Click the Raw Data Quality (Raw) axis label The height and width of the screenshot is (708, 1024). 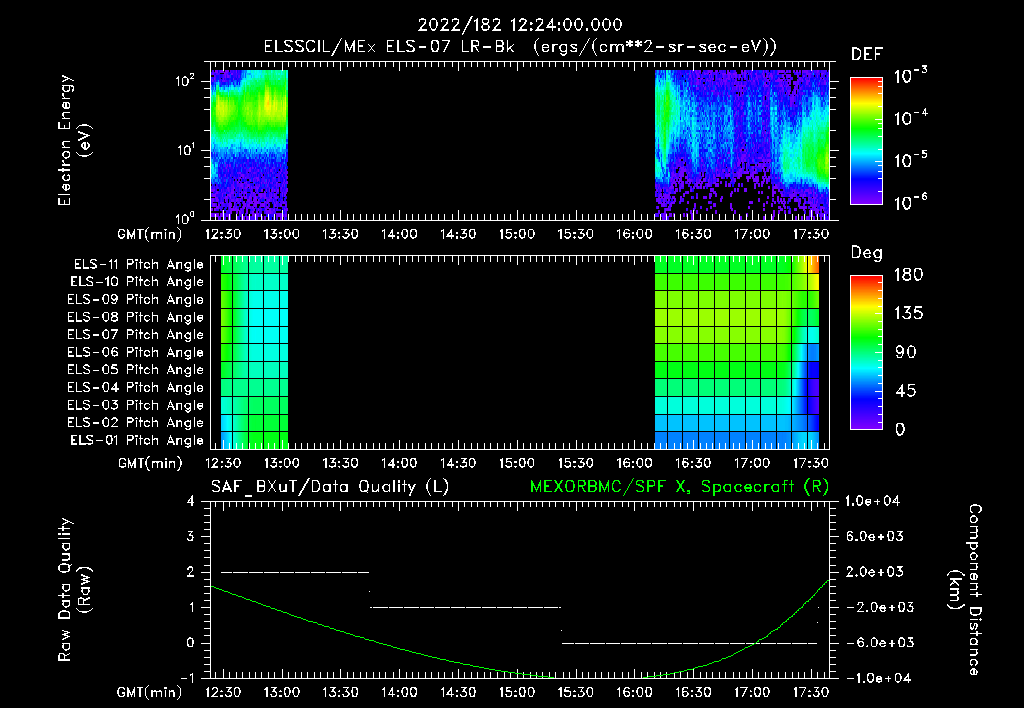click(x=74, y=590)
